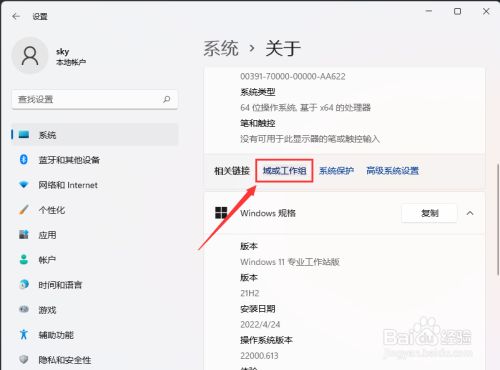Open 网络和 Internet settings
Image resolution: width=500 pixels, height=370 pixels.
tap(95, 185)
